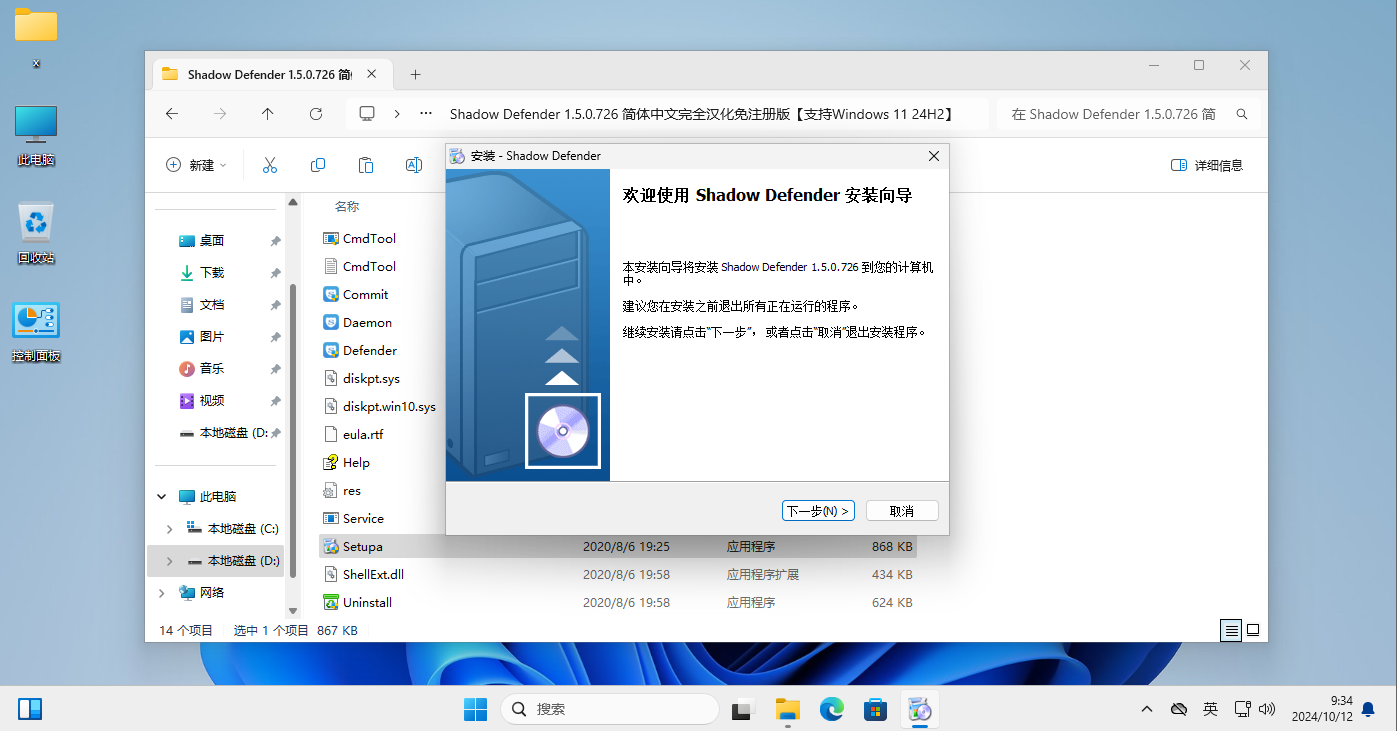Click the Shadow Defender setup taskbar icon
This screenshot has width=1397, height=731.
(x=920, y=709)
